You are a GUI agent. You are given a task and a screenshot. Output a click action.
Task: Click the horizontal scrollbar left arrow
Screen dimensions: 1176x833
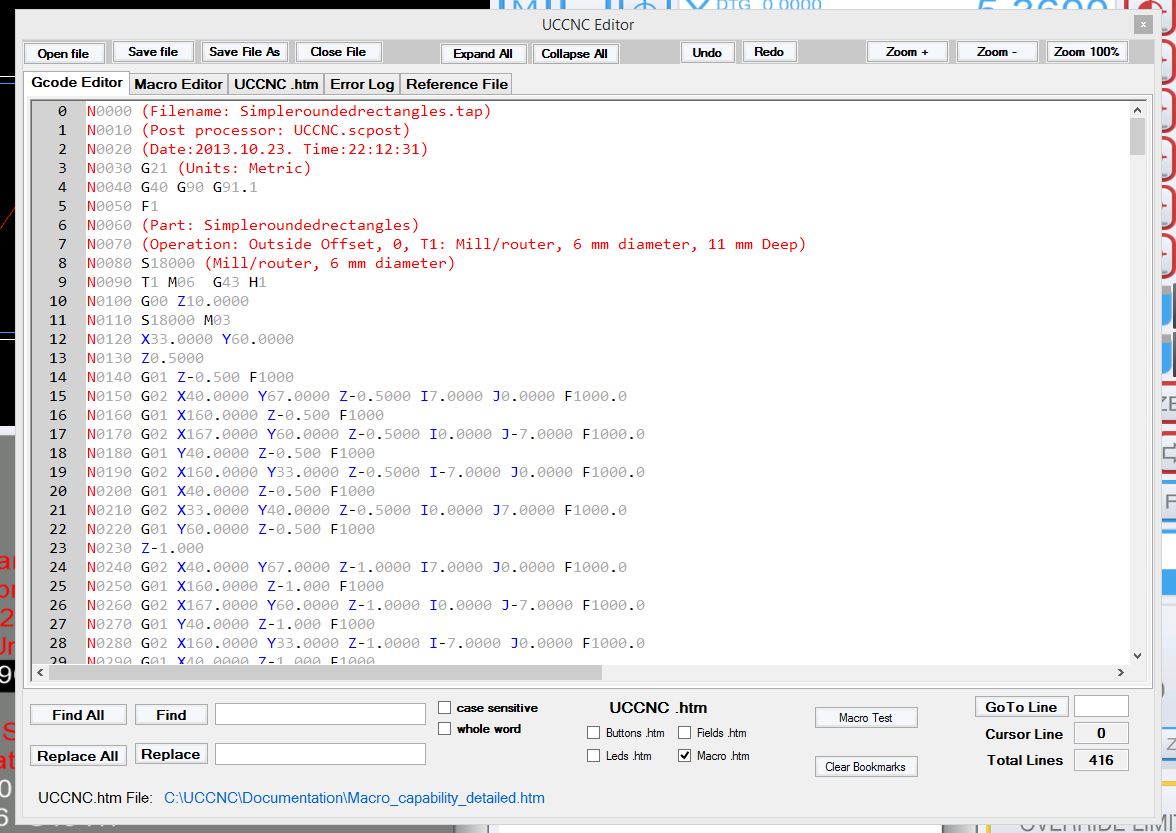(40, 673)
